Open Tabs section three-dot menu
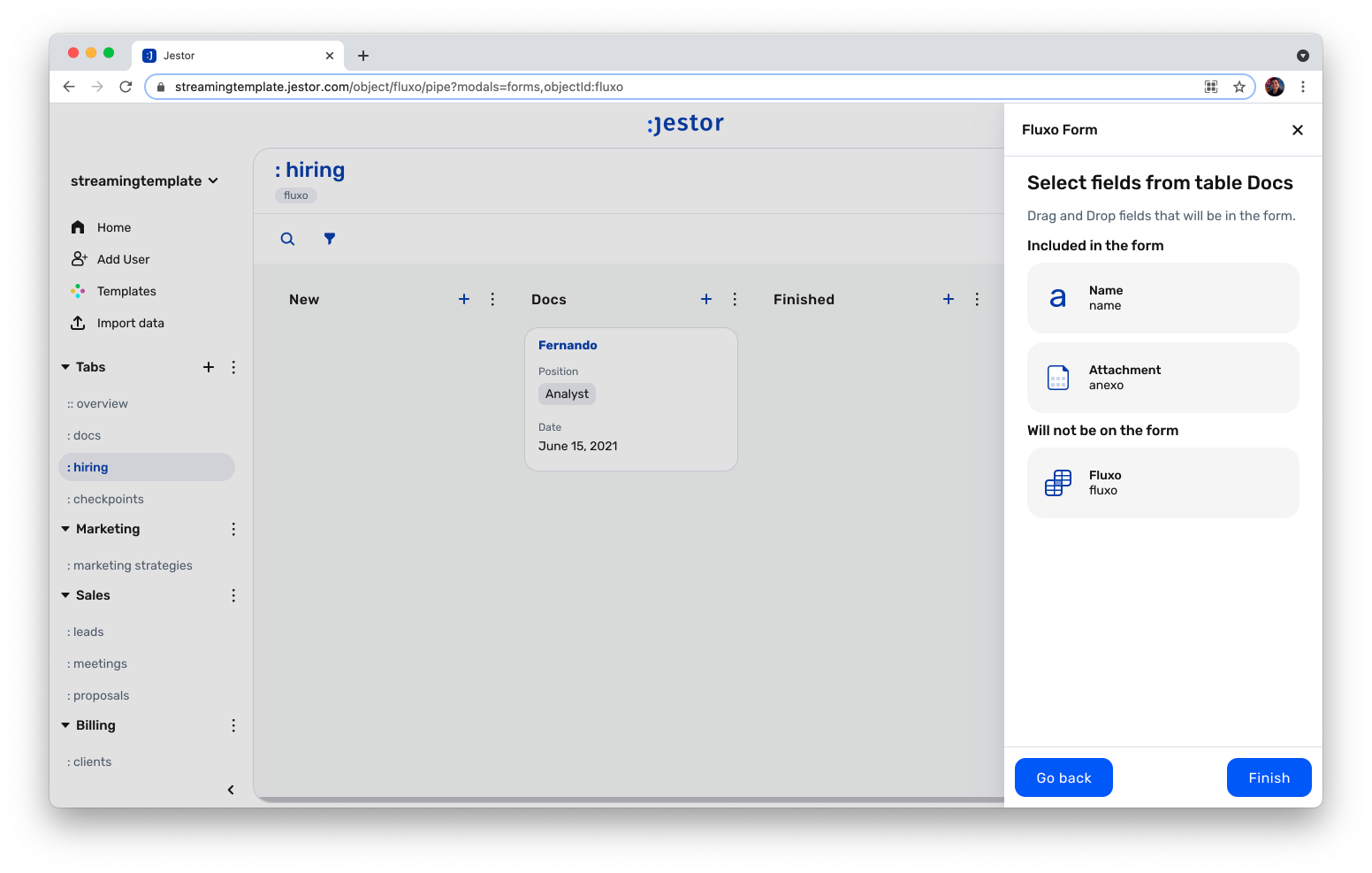1372x873 pixels. [233, 367]
